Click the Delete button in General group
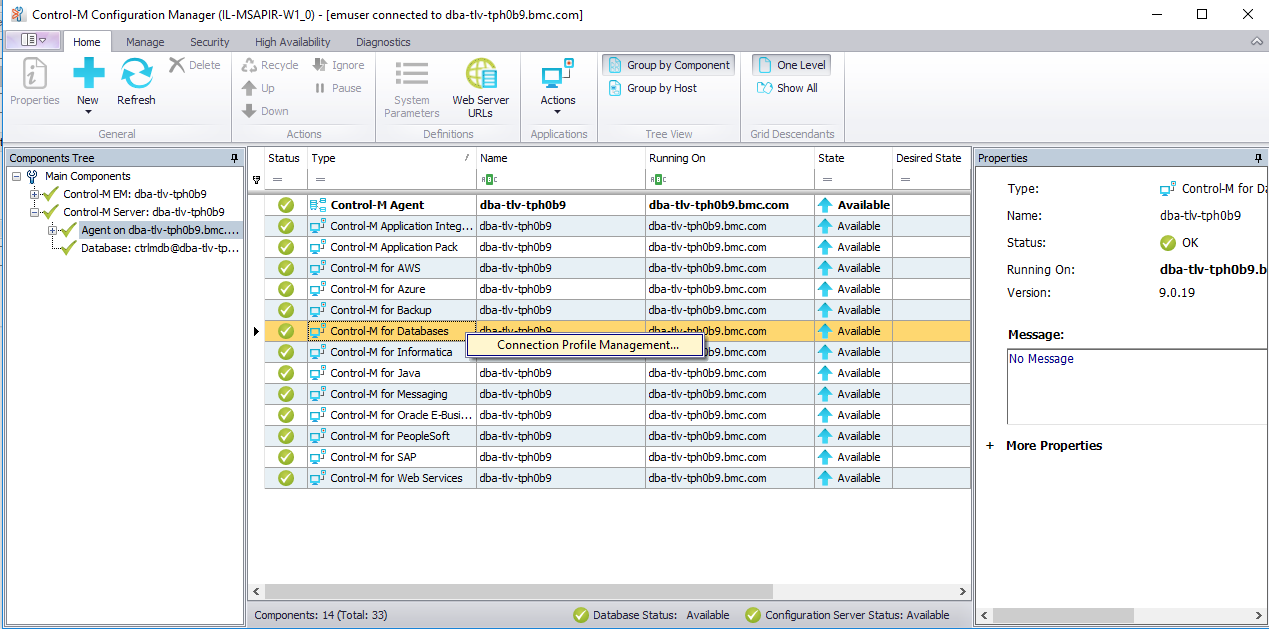 [x=195, y=65]
